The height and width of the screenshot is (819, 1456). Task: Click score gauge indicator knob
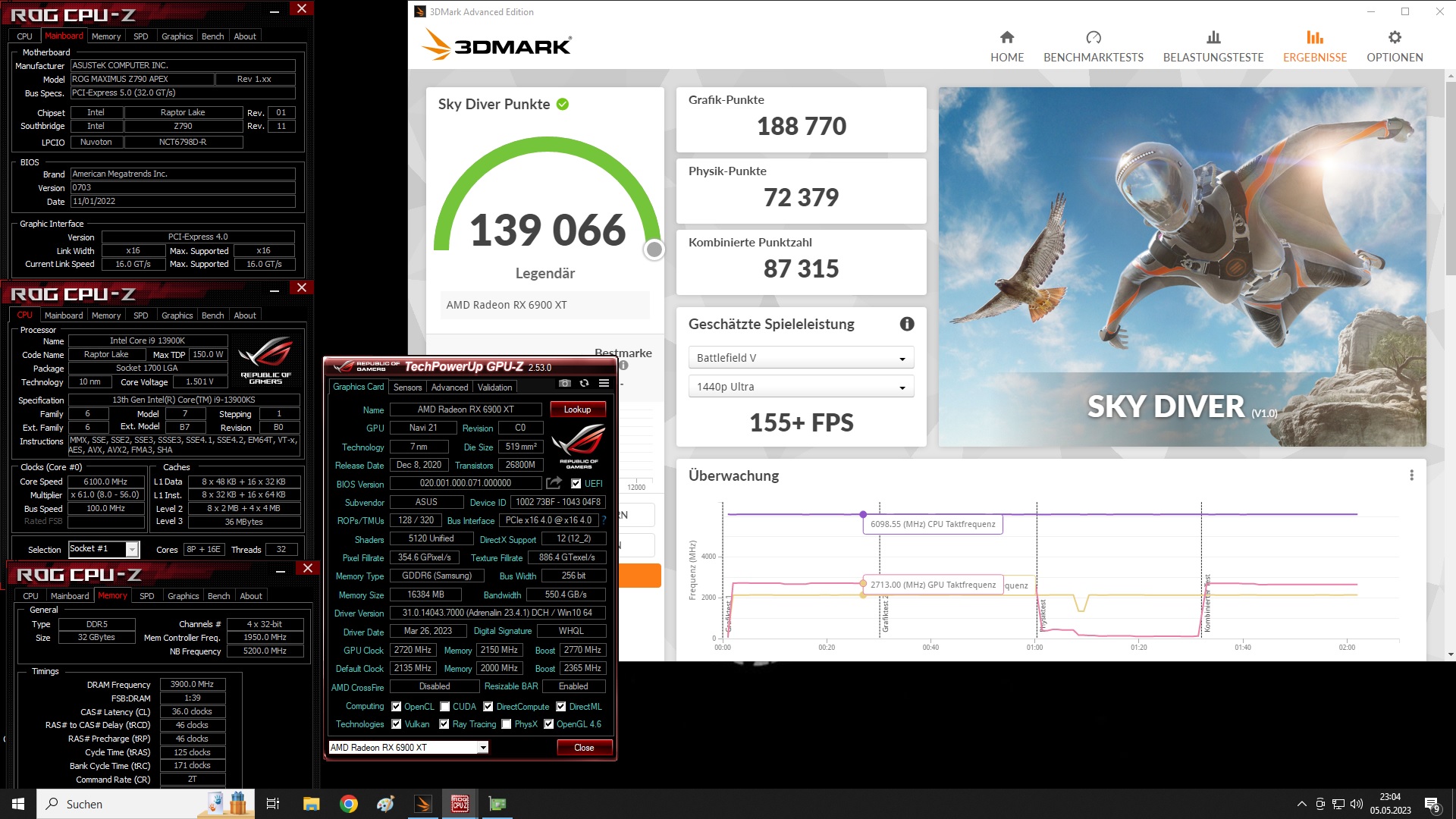tap(654, 249)
